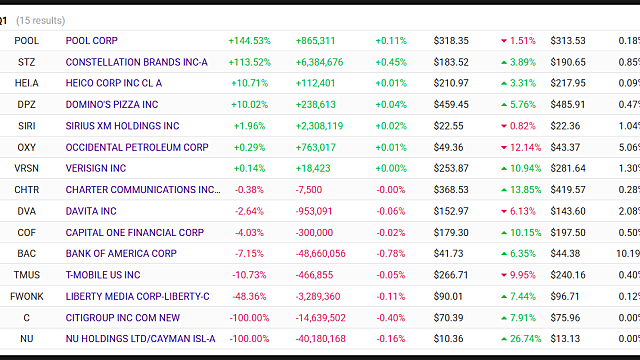Click the red down arrow beside 12.14%

pyautogui.click(x=504, y=147)
